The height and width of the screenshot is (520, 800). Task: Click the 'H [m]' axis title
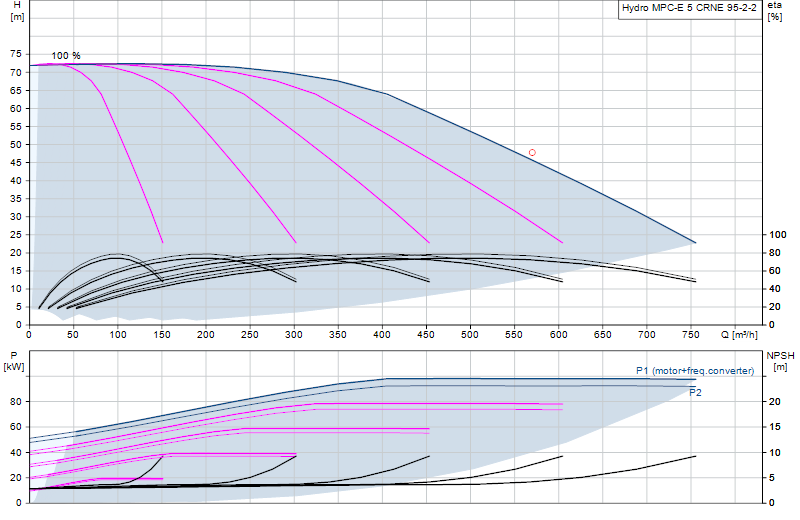point(17,11)
